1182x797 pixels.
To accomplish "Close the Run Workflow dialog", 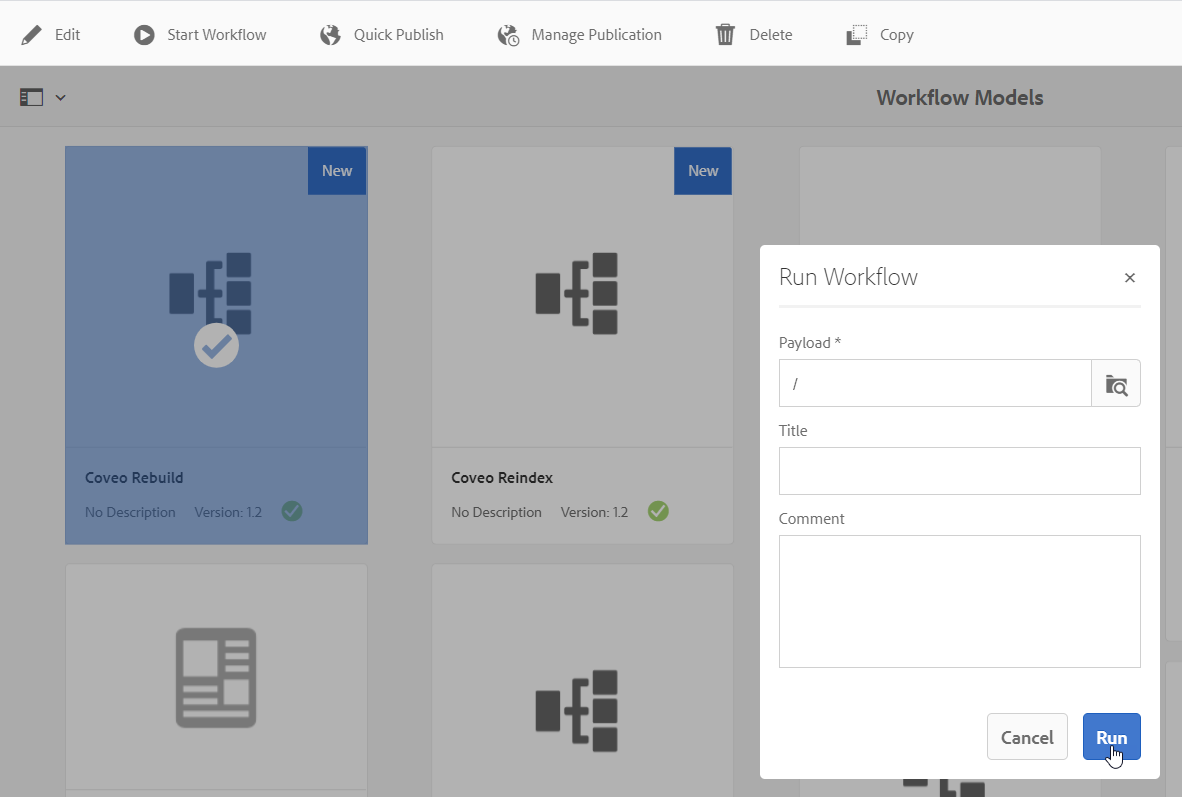I will (1129, 277).
